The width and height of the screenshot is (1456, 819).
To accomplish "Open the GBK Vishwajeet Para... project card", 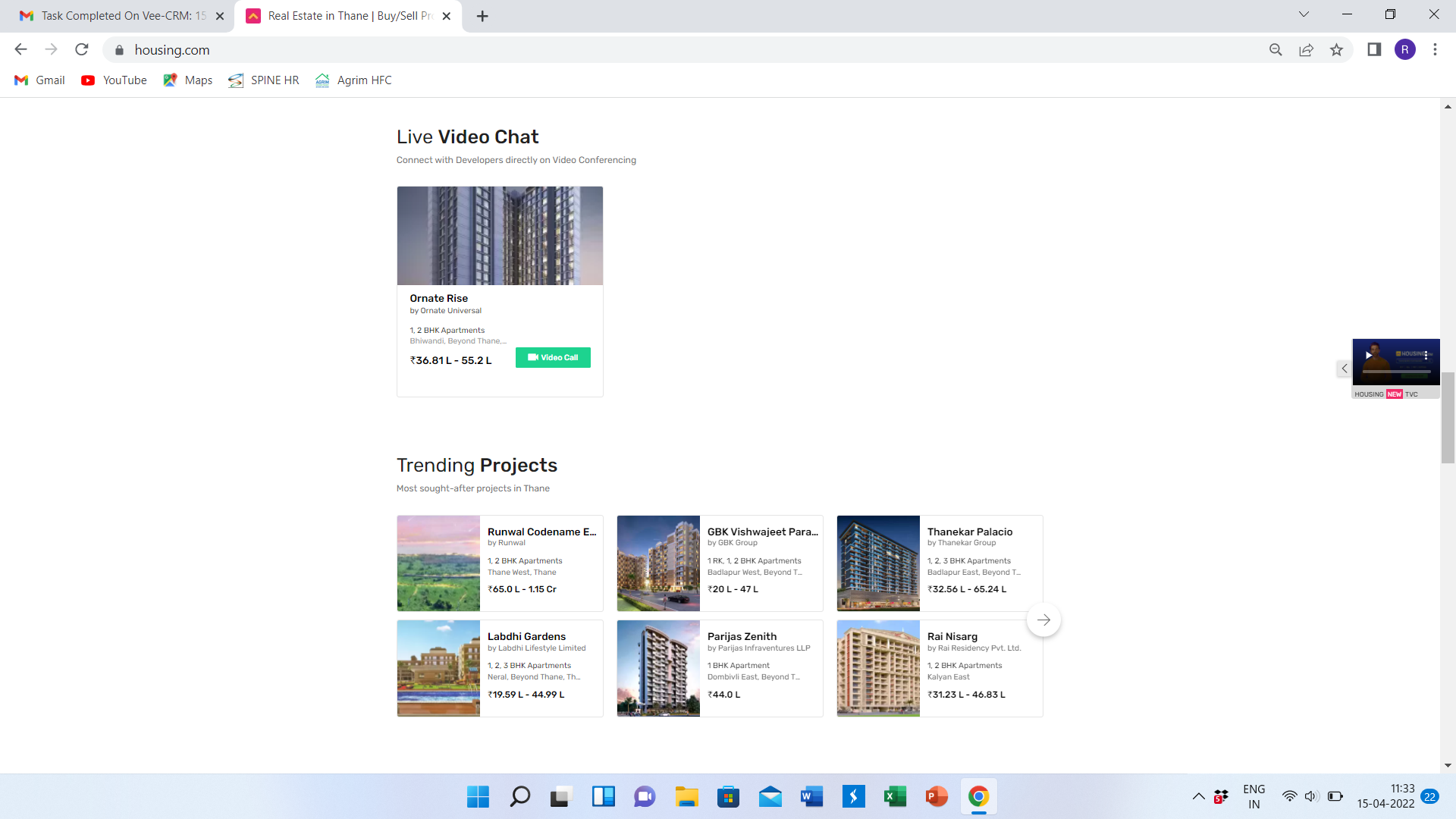I will (720, 563).
